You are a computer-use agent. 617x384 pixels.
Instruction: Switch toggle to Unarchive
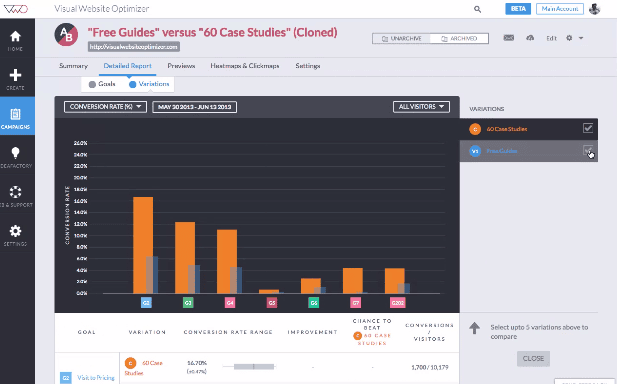401,39
